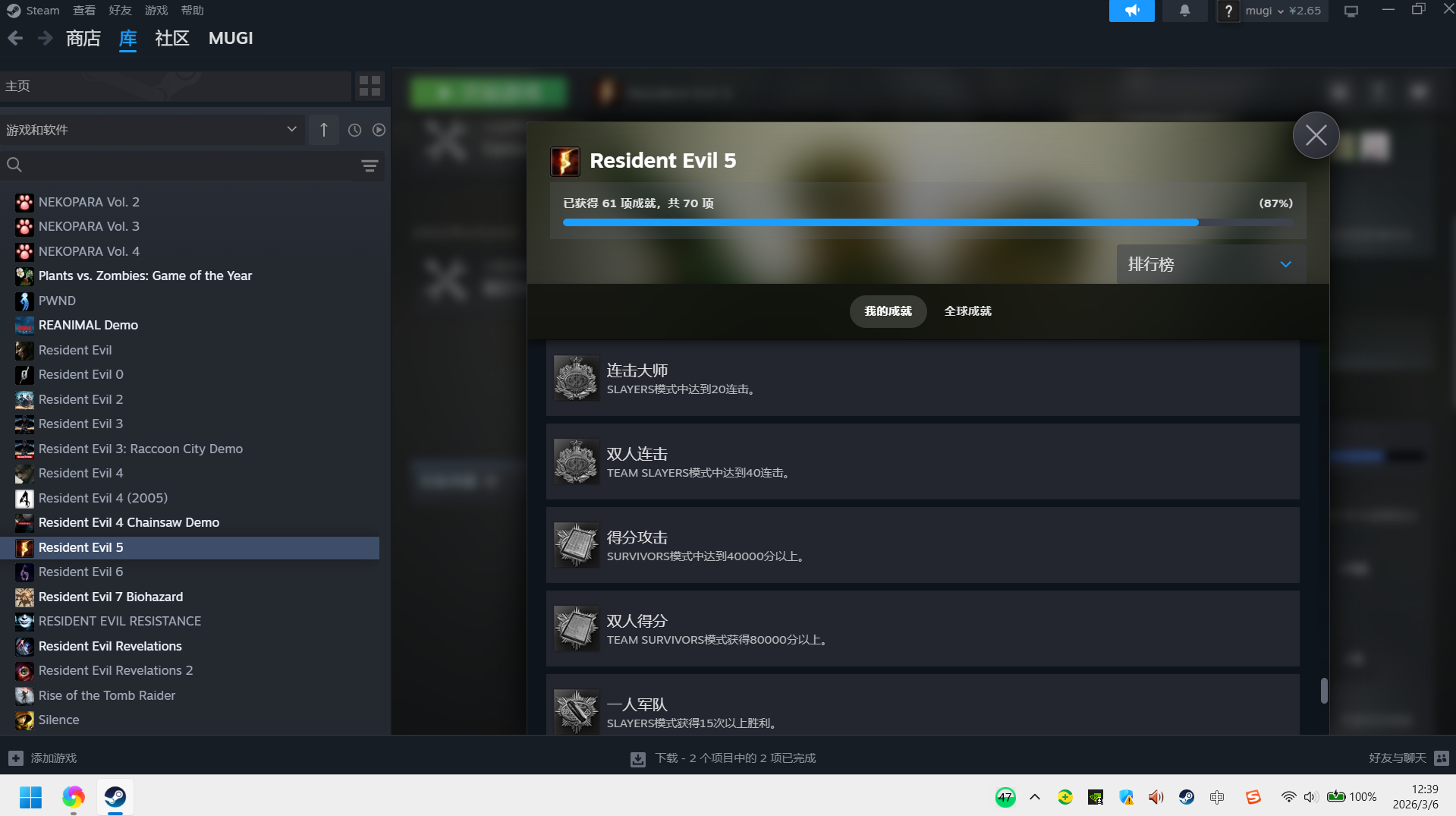
Task: Open the 商店 tab
Action: click(83, 38)
